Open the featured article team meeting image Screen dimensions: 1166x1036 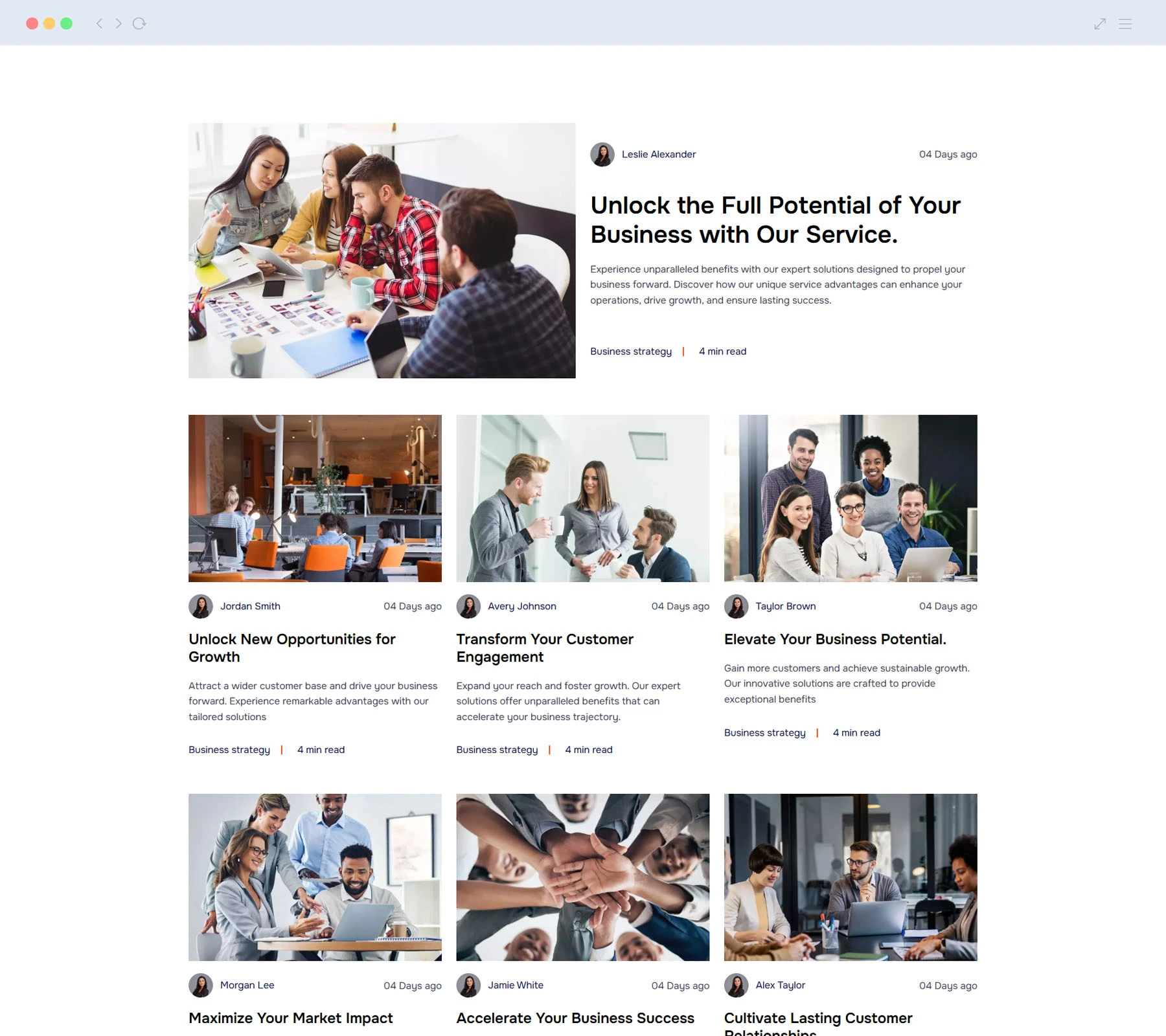tap(382, 251)
